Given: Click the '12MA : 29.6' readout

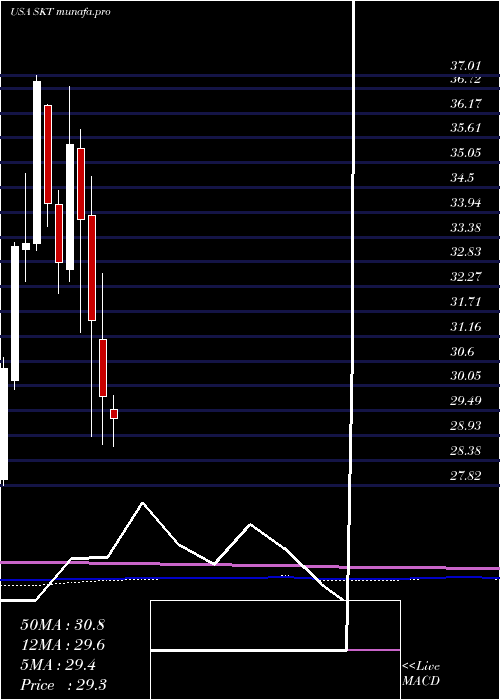Looking at the screenshot, I should coord(62,645).
